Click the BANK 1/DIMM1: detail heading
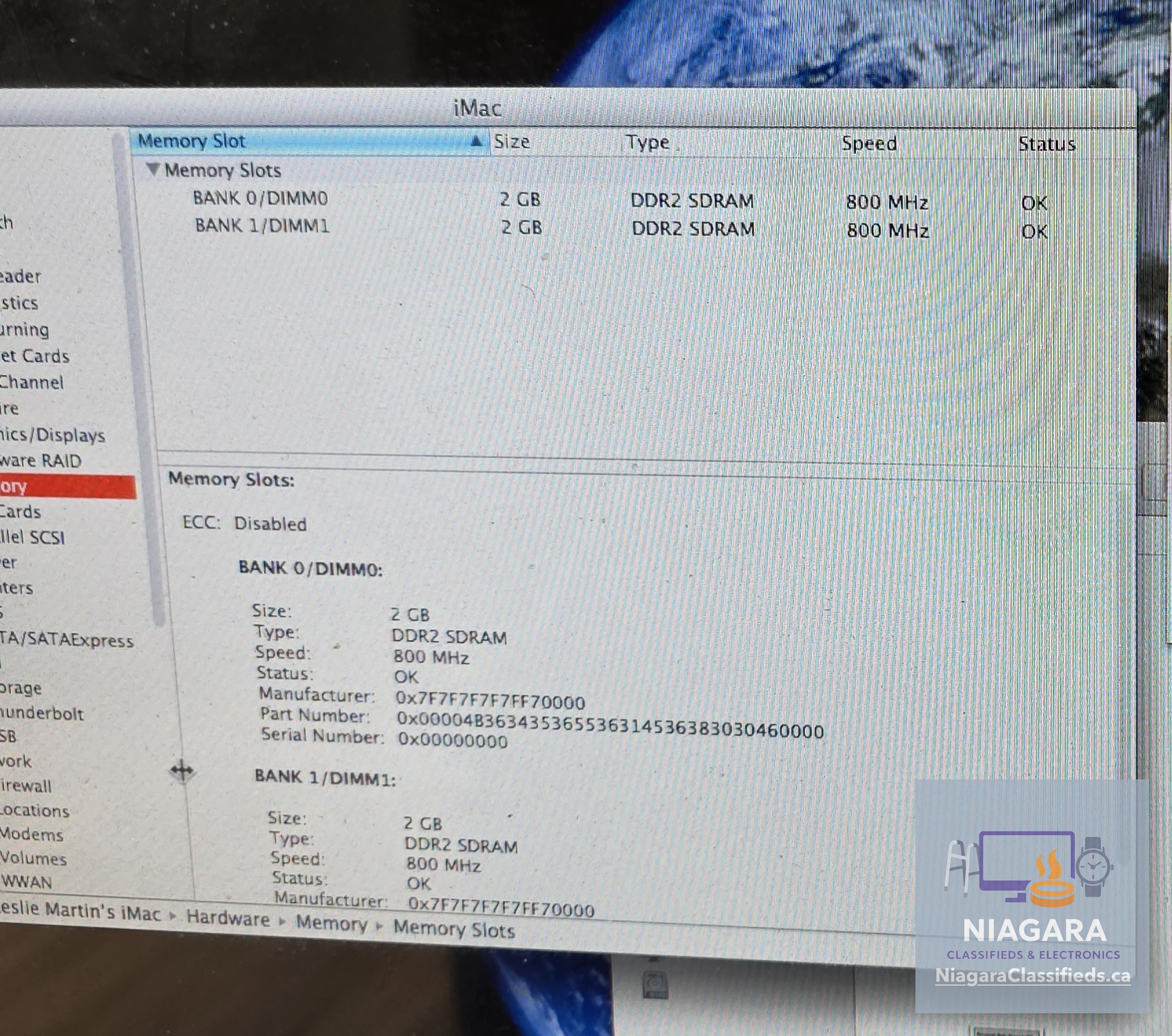The image size is (1172, 1036). tap(325, 777)
